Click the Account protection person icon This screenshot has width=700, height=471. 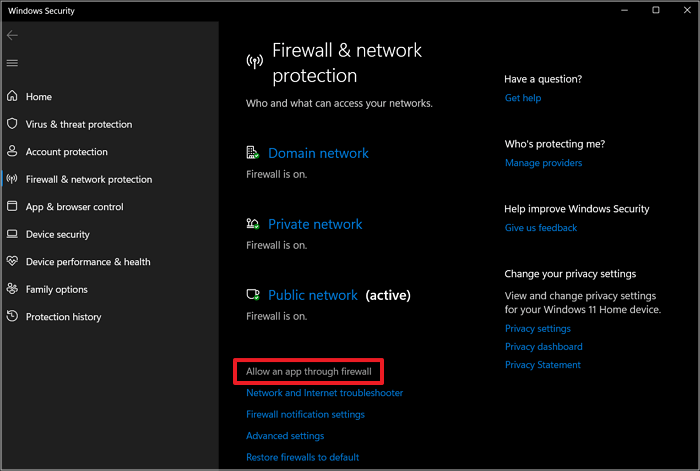tap(12, 152)
